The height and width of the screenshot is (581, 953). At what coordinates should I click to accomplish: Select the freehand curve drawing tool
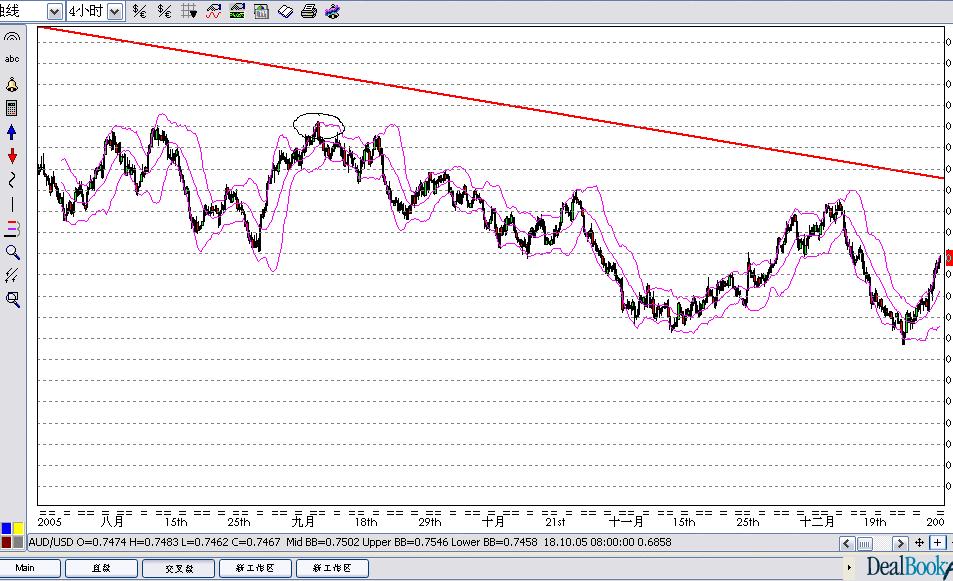(x=12, y=180)
